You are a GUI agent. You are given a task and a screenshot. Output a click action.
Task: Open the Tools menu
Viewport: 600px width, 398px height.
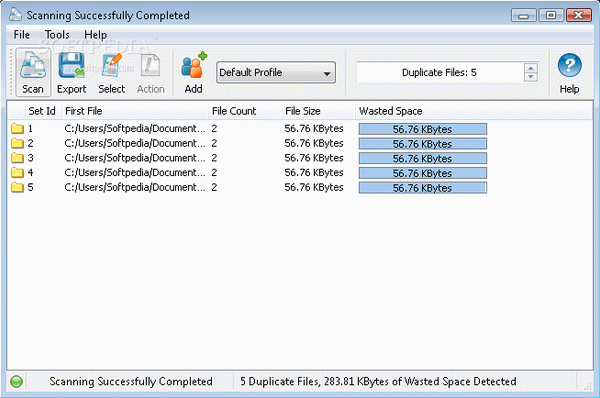57,35
